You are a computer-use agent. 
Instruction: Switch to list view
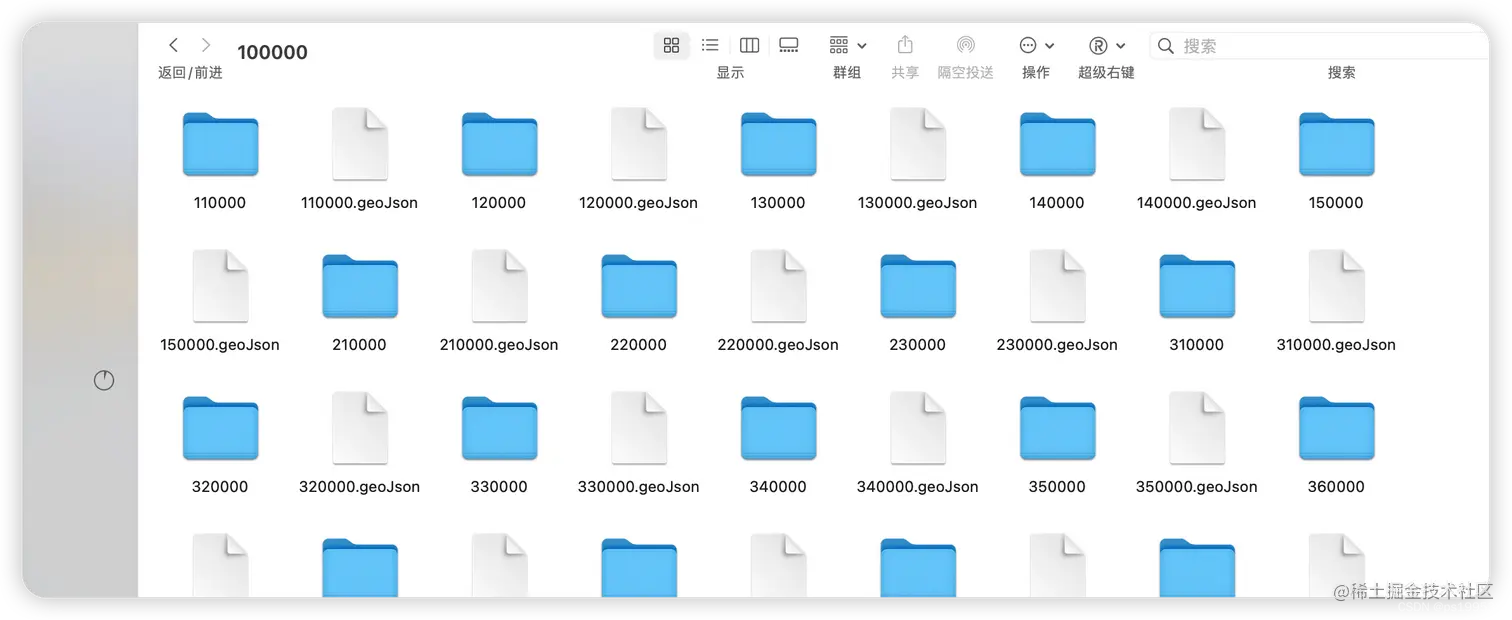pyautogui.click(x=710, y=45)
